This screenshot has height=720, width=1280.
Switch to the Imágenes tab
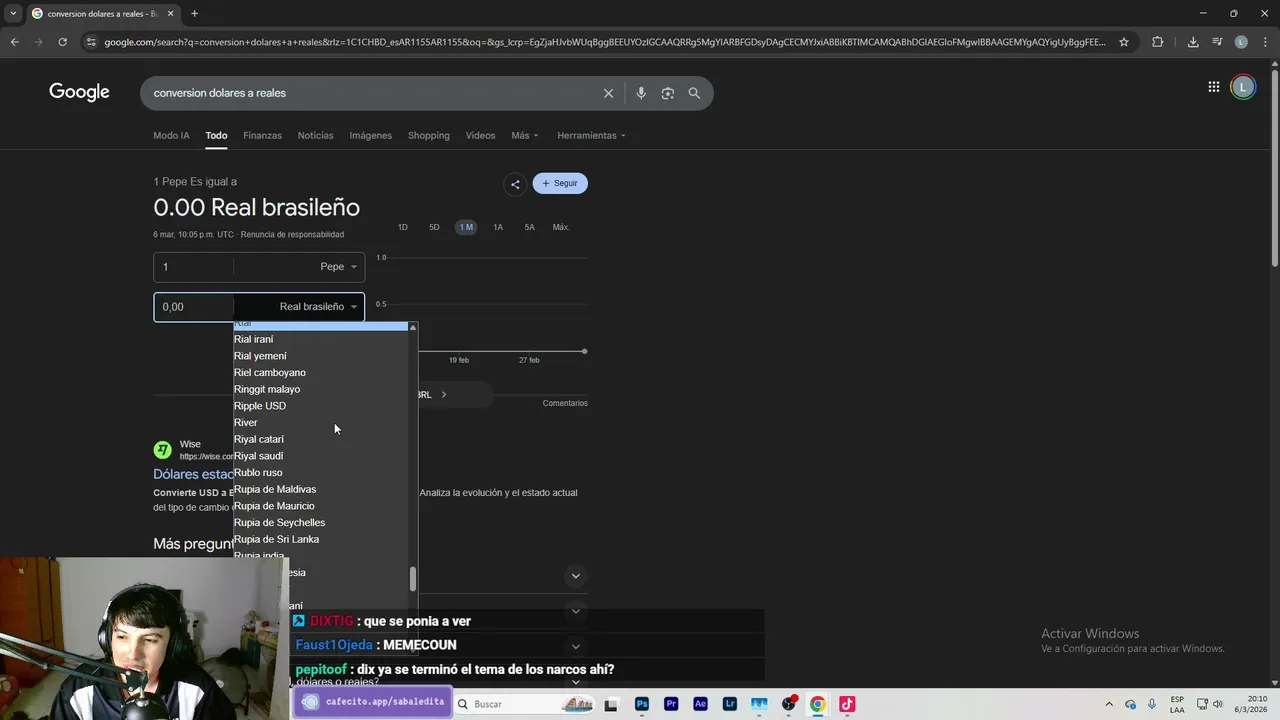[x=370, y=135]
